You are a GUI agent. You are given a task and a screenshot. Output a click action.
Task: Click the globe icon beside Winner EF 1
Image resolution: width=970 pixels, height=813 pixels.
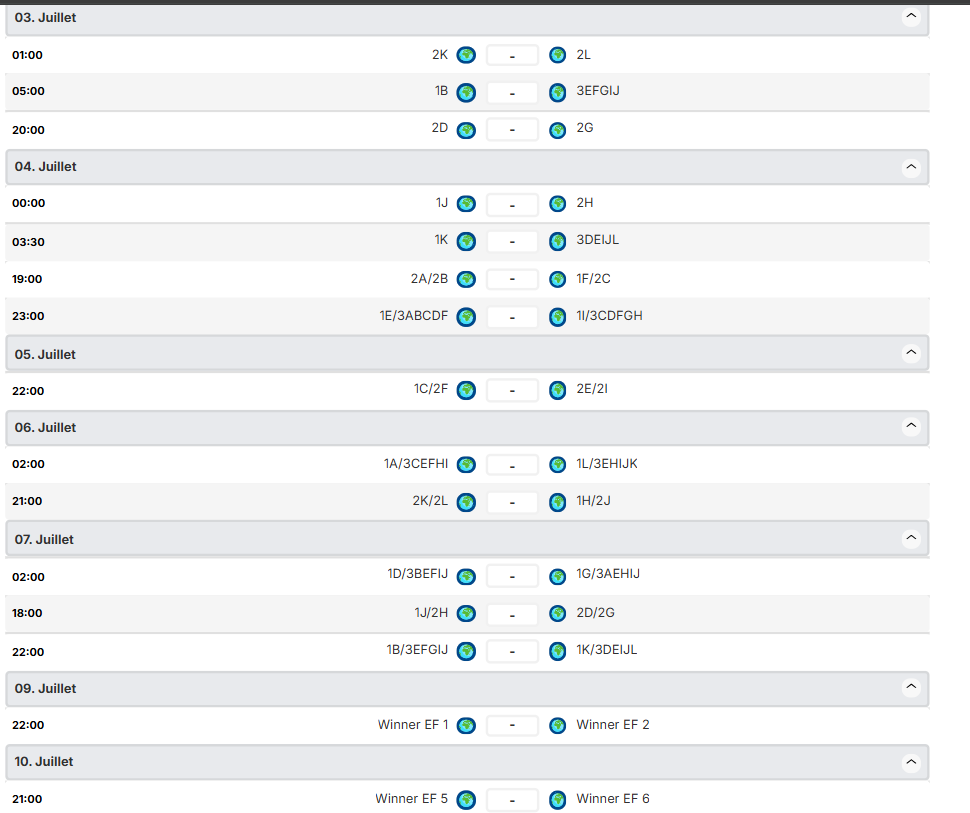pyautogui.click(x=466, y=726)
